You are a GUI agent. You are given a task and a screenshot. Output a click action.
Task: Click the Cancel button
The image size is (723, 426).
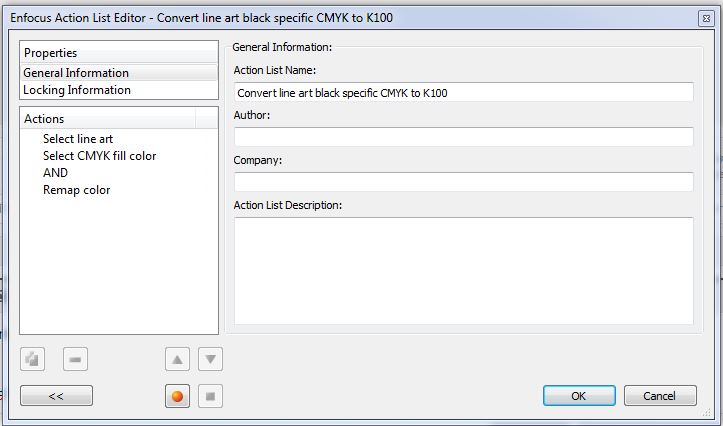(660, 396)
